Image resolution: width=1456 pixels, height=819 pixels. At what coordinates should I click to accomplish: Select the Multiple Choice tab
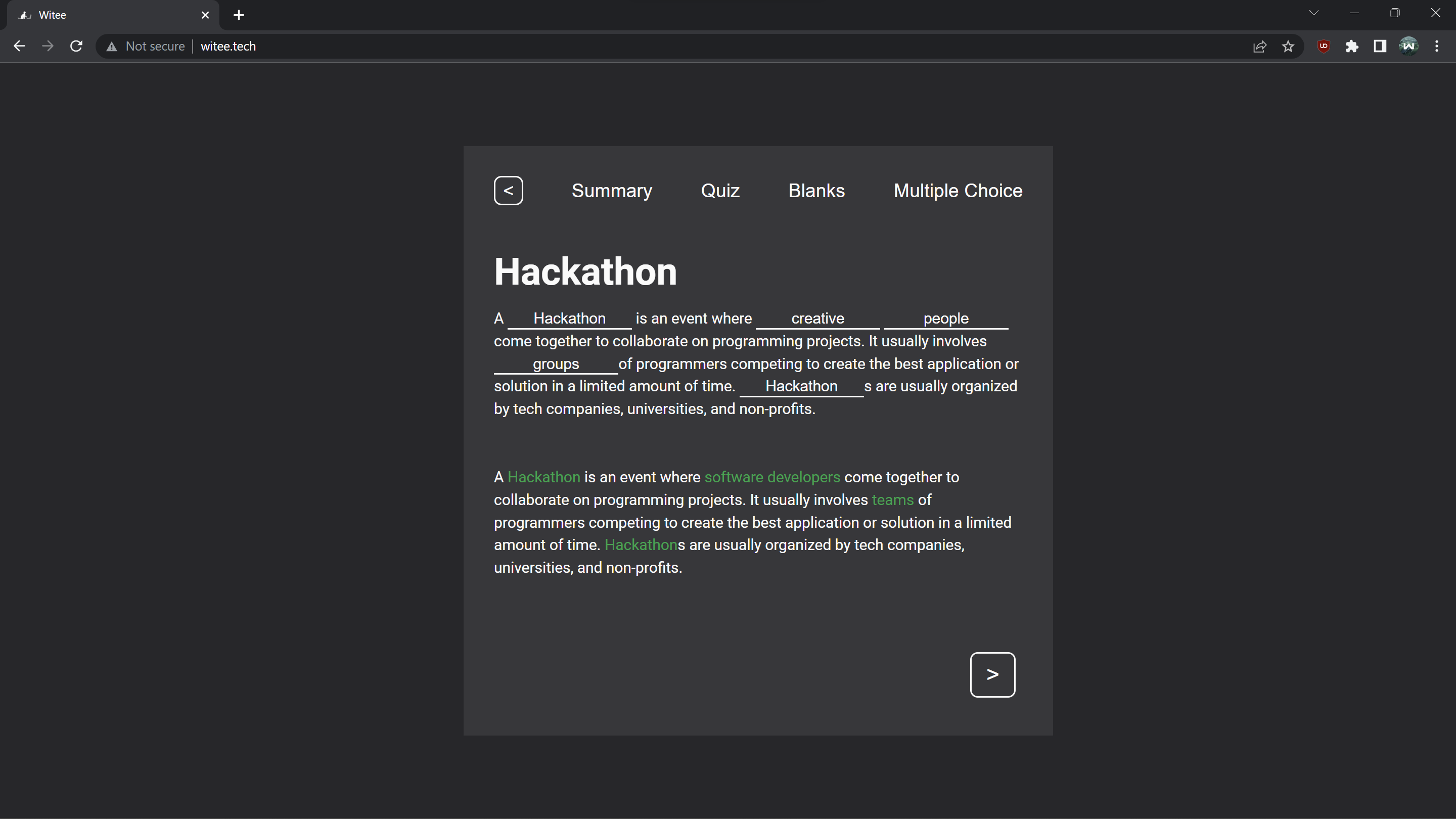click(x=958, y=191)
